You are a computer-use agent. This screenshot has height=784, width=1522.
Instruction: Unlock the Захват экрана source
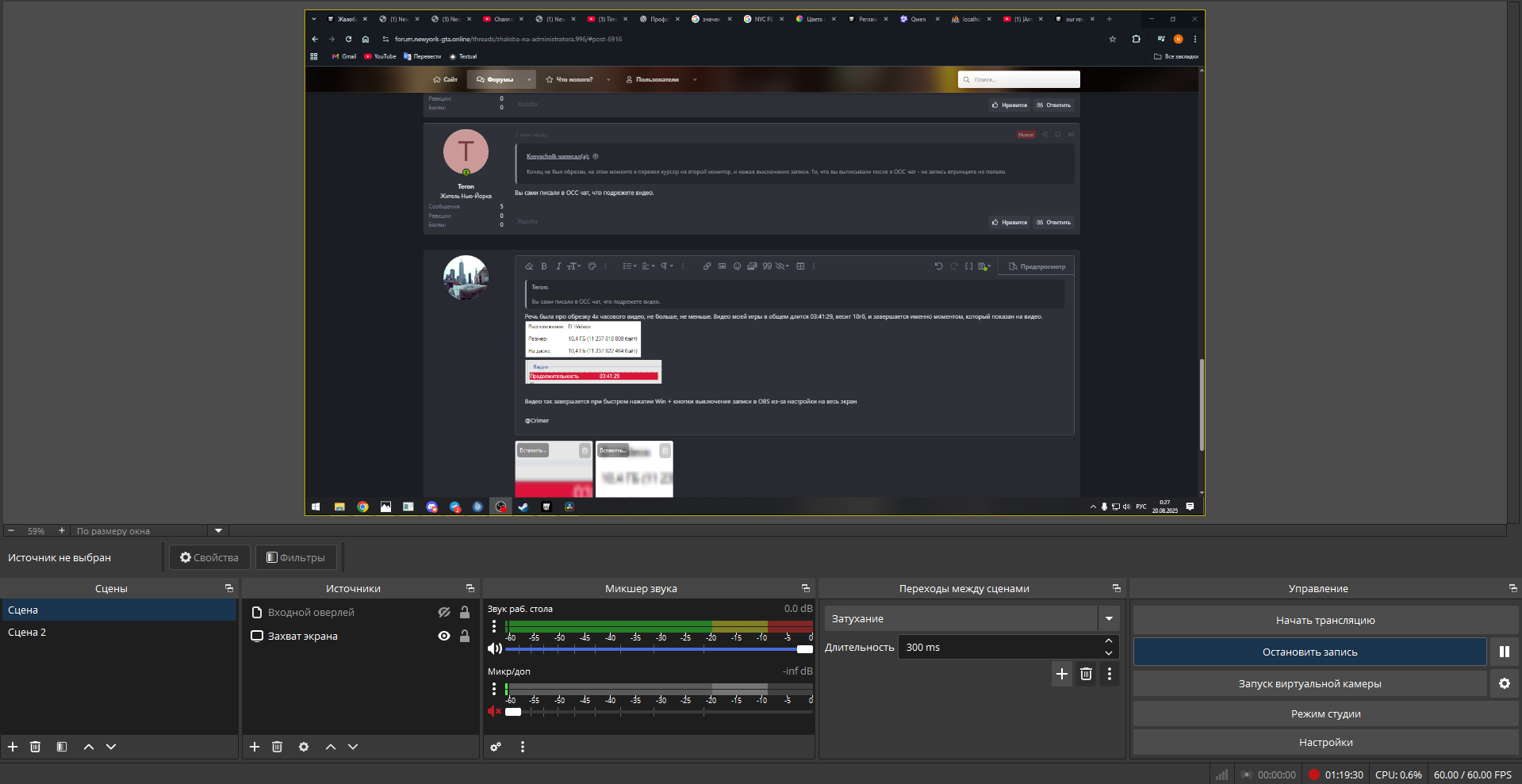(465, 636)
